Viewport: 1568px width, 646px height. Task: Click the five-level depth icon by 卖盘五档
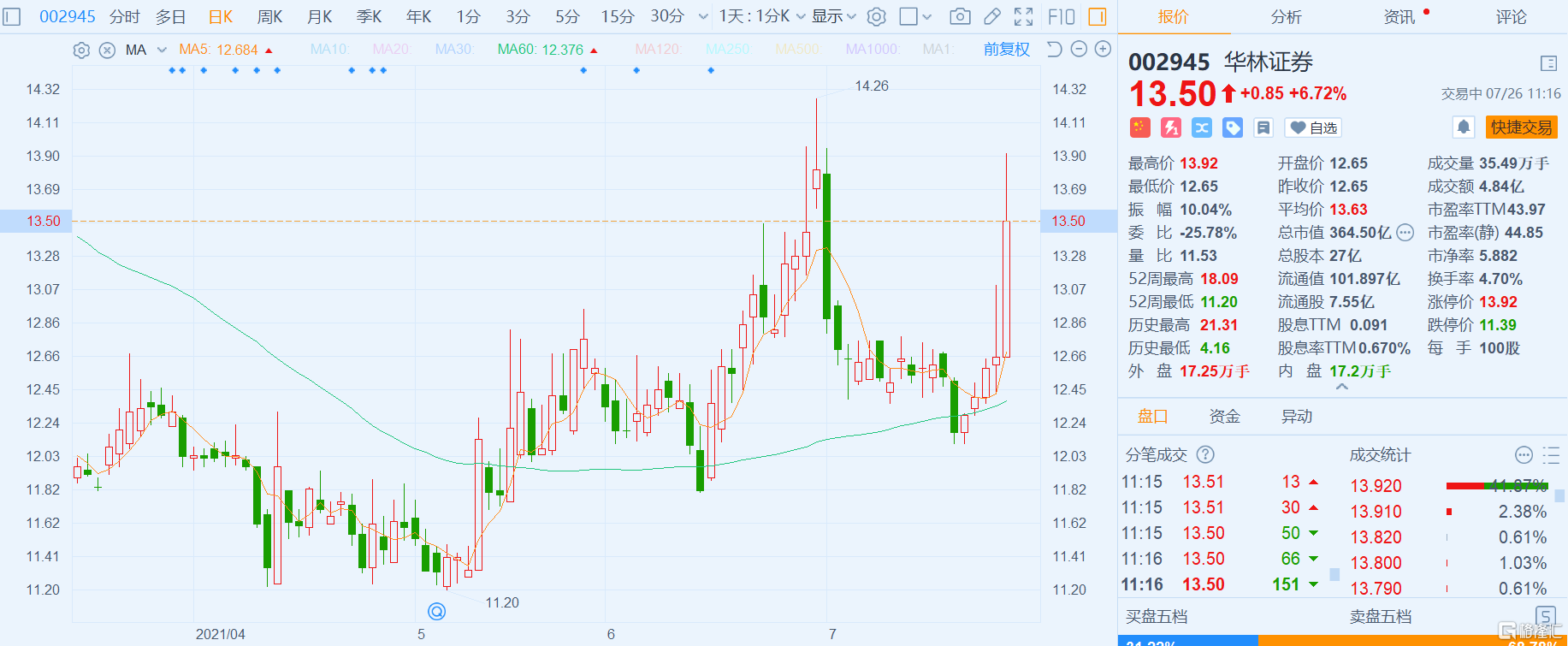[1546, 616]
